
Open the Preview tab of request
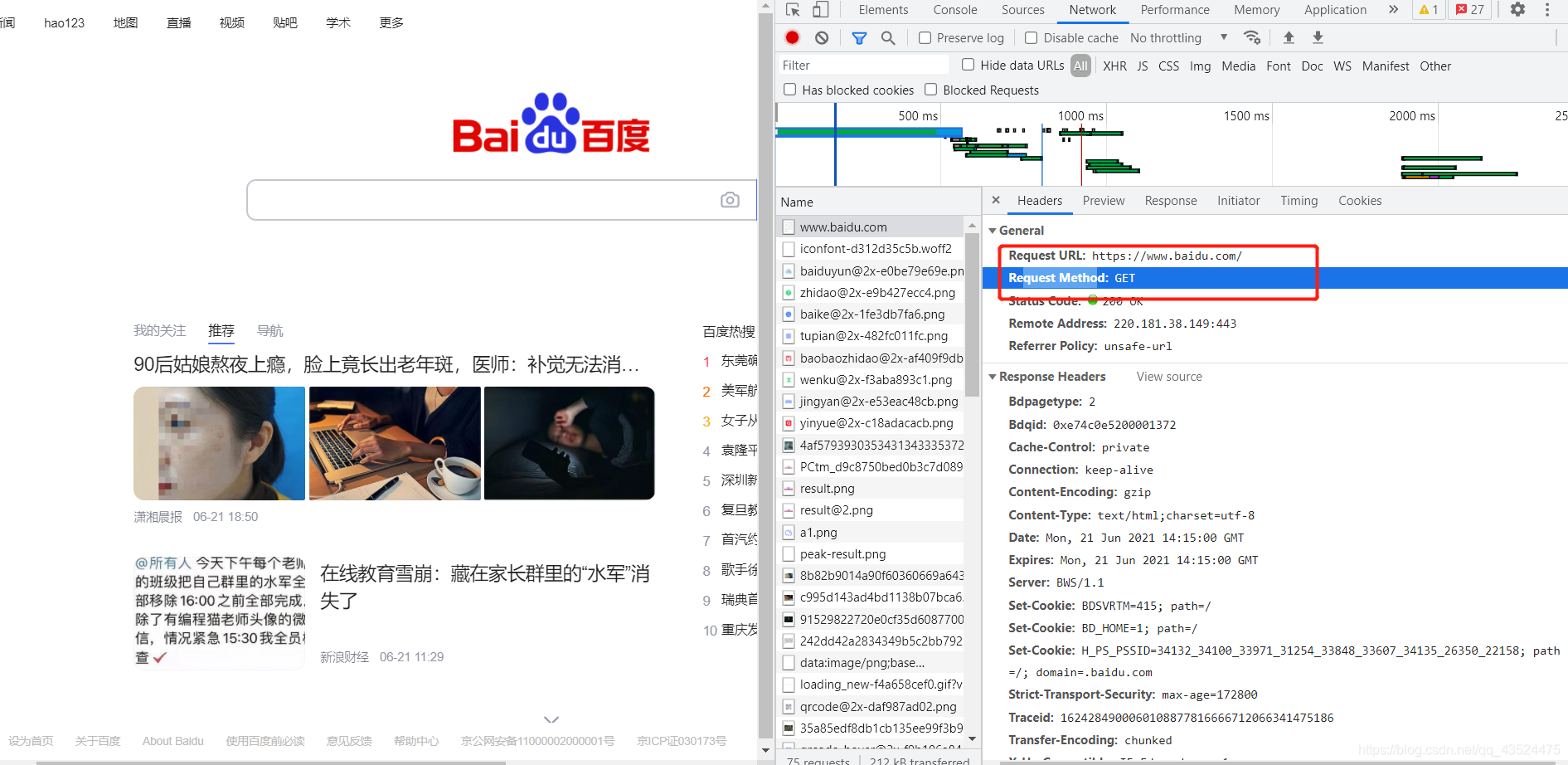click(1104, 201)
